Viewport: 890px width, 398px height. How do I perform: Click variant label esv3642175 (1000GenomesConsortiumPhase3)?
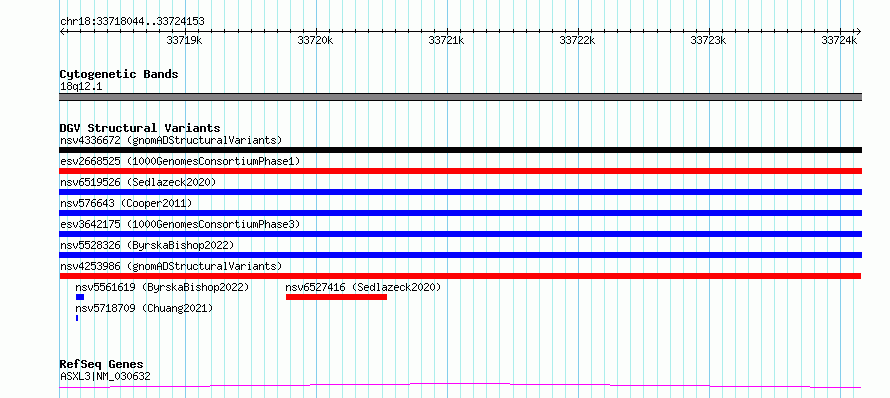[x=180, y=224]
